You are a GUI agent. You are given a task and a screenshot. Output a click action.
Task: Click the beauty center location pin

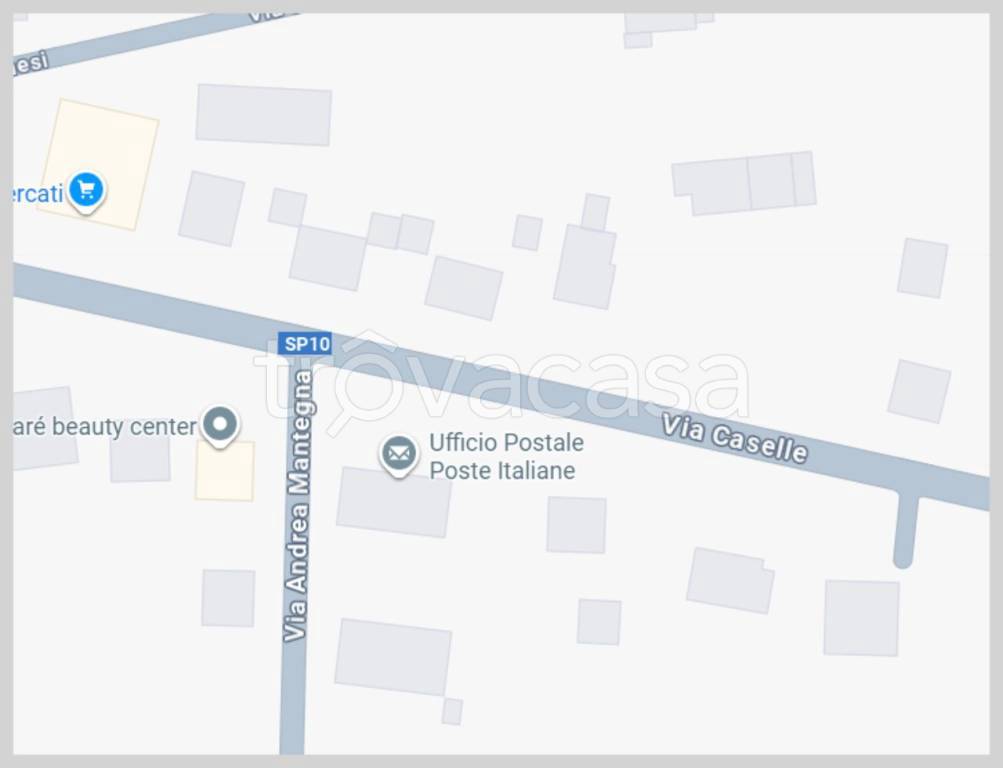220,426
